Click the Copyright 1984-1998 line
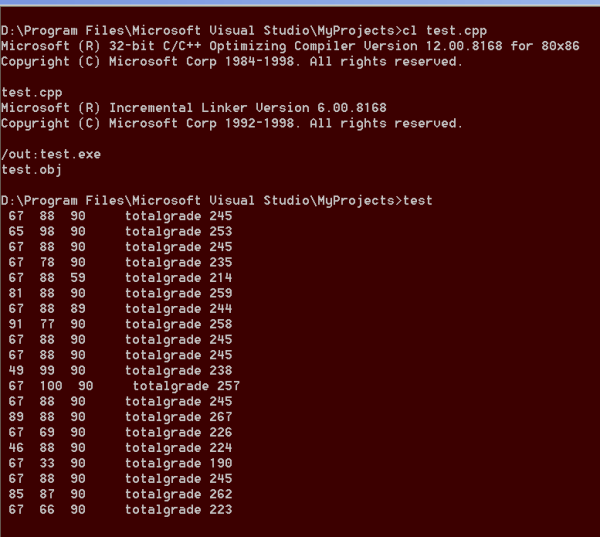Screen dimensions: 600x537 [x=231, y=61]
